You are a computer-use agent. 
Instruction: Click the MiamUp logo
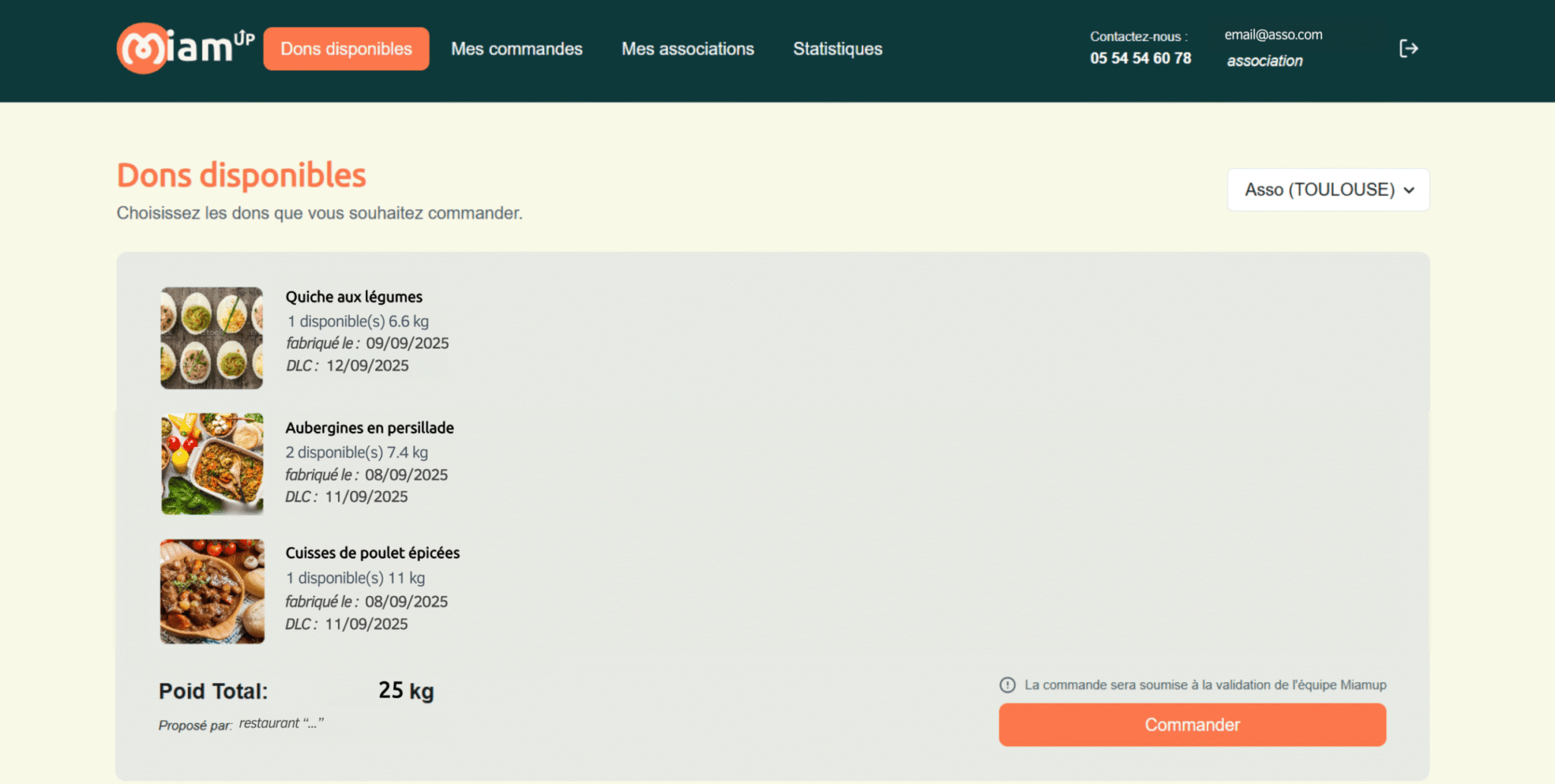tap(185, 49)
